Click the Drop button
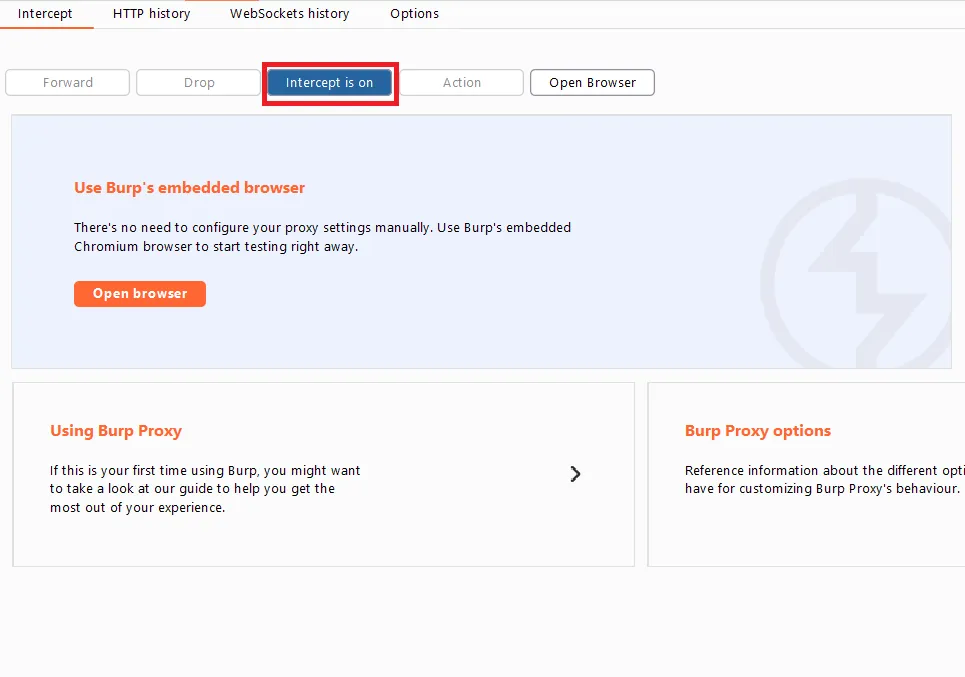 pyautogui.click(x=199, y=82)
